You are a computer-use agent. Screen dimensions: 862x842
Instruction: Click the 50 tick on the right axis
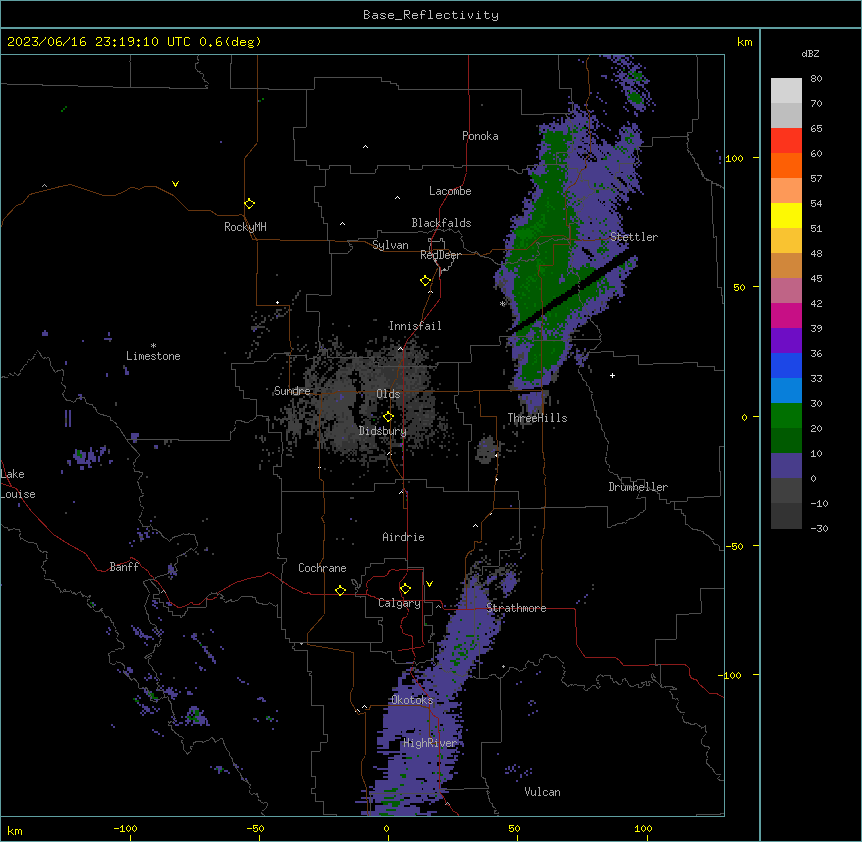tap(739, 287)
